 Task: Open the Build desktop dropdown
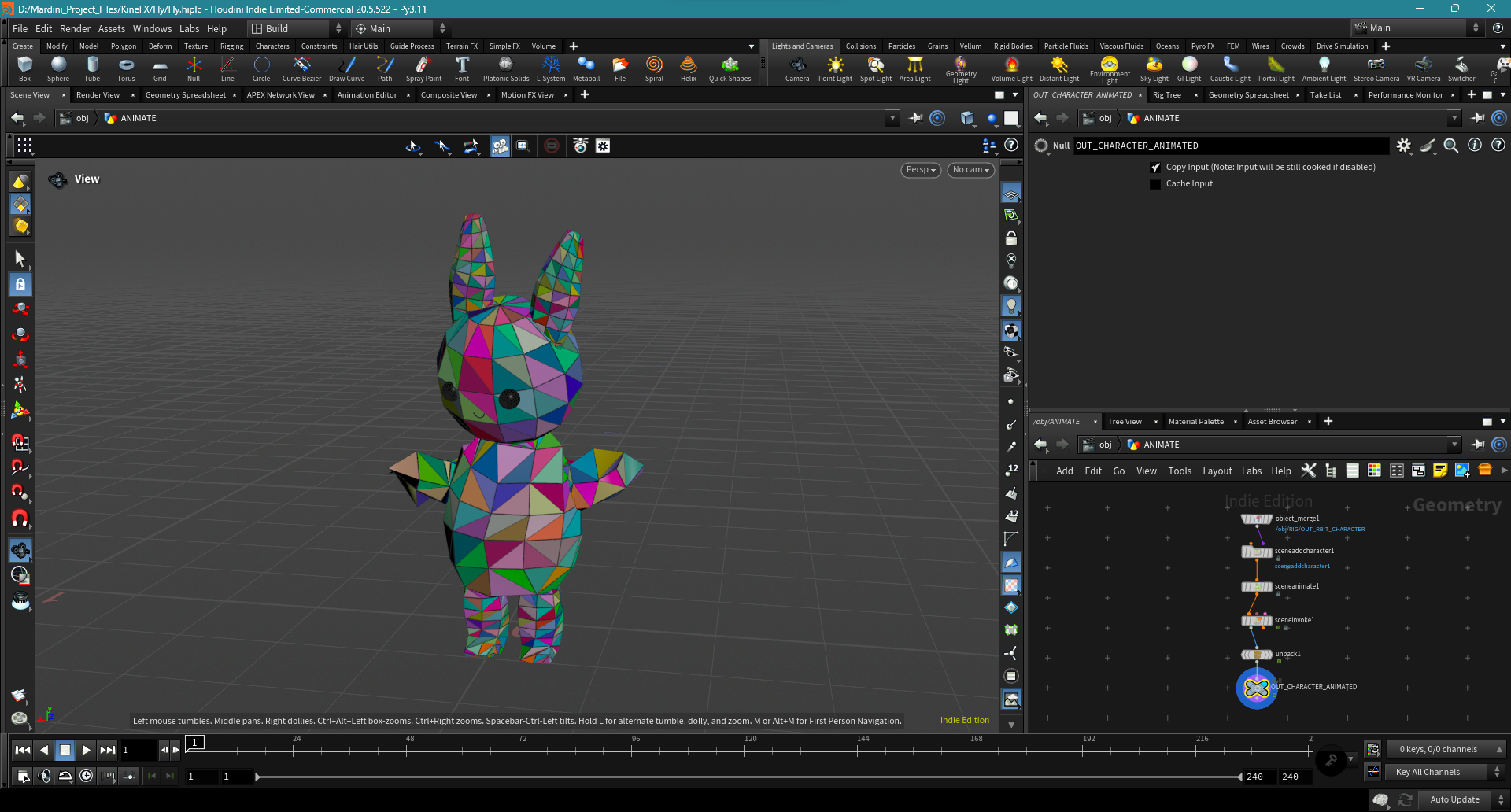coord(297,28)
